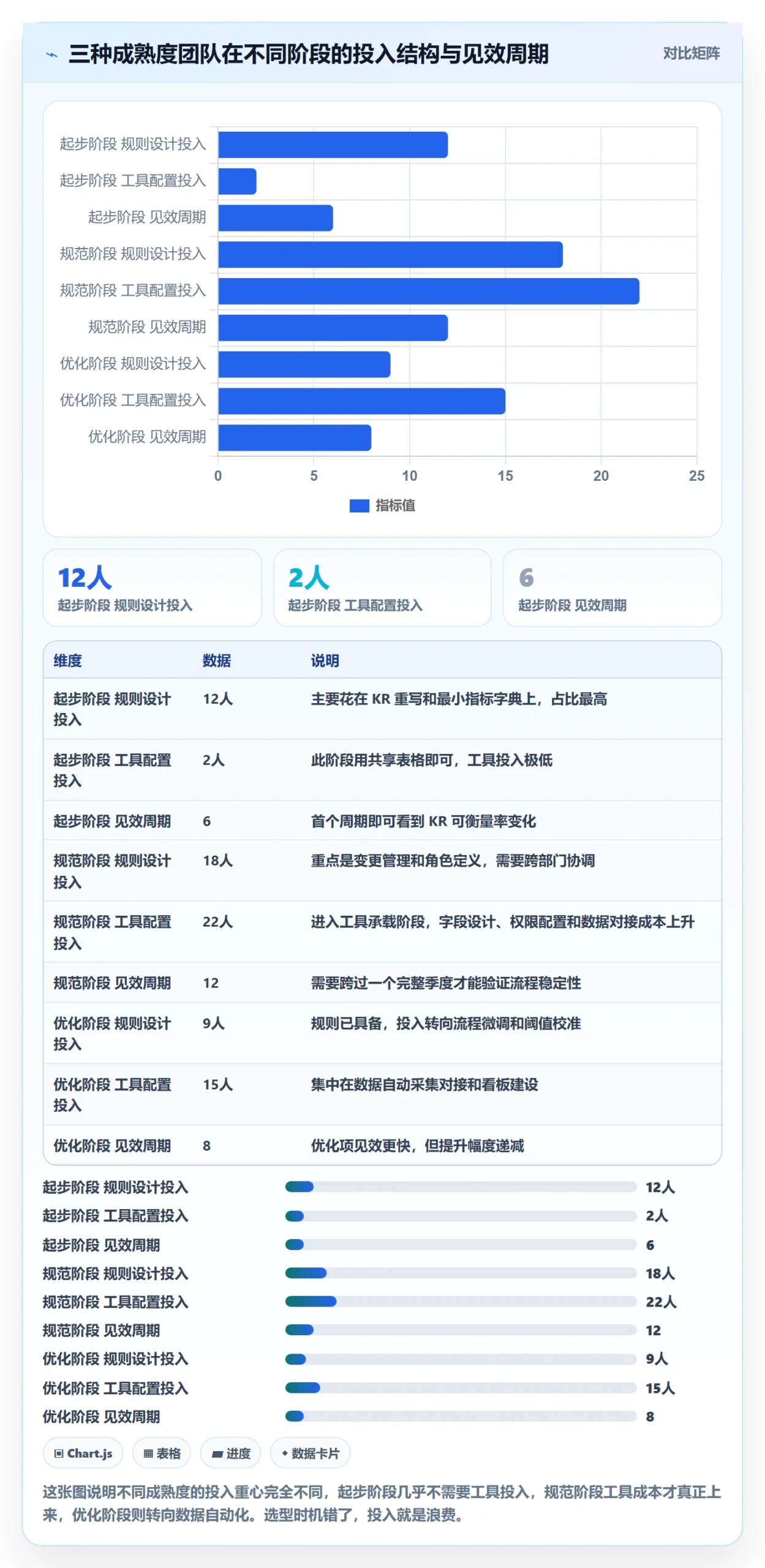
Task: Click chart axis label 规范阶段 工具配置投入
Action: tap(132, 290)
